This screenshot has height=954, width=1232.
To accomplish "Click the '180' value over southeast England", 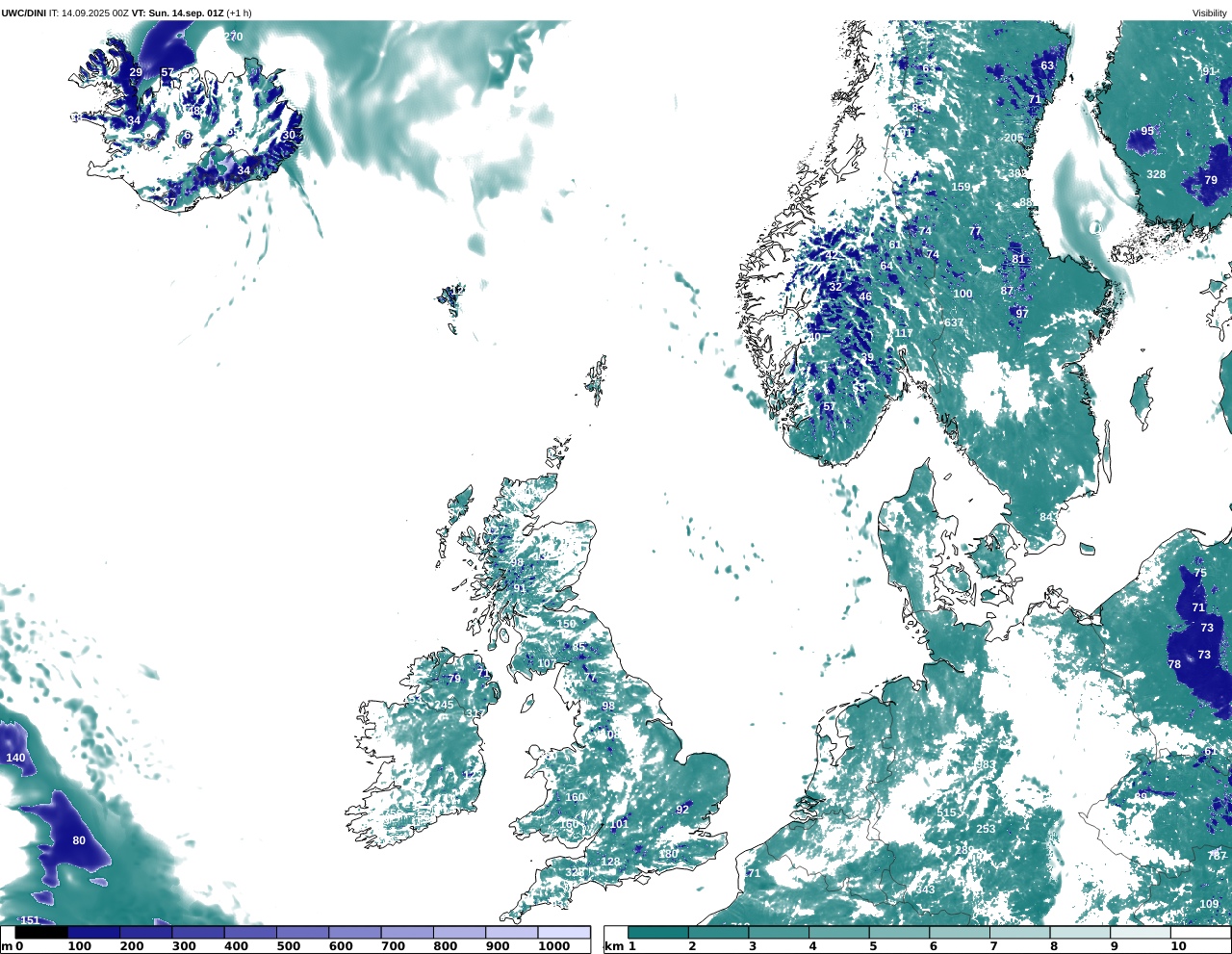I will [x=668, y=854].
